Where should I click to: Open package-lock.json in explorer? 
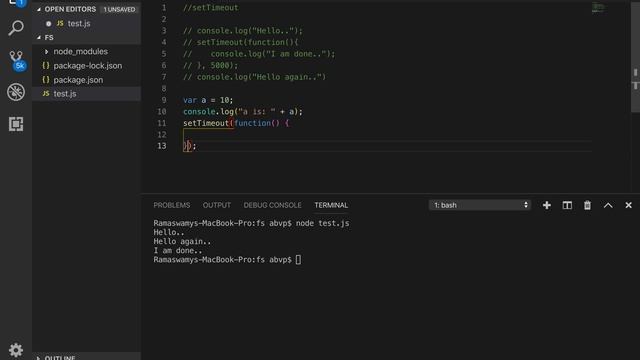tap(87, 66)
